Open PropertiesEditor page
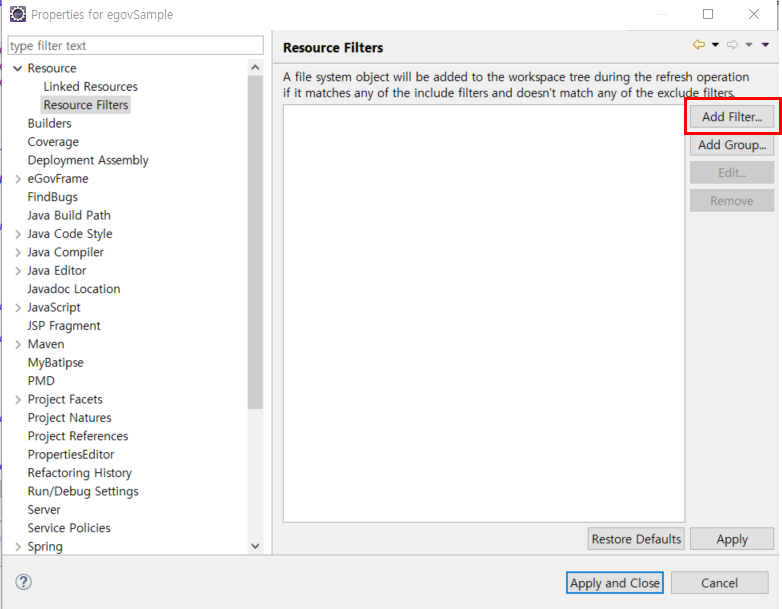 pyautogui.click(x=71, y=454)
